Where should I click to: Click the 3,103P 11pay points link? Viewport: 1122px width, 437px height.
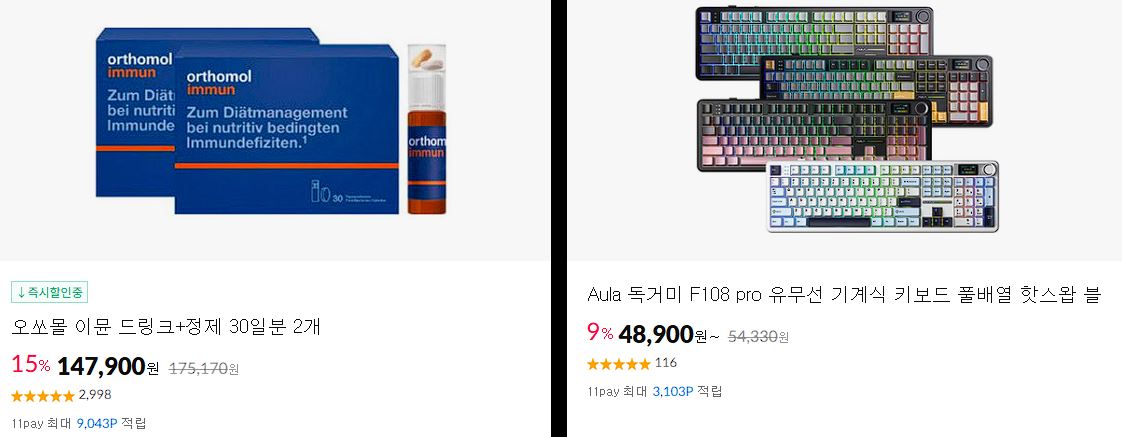673,391
